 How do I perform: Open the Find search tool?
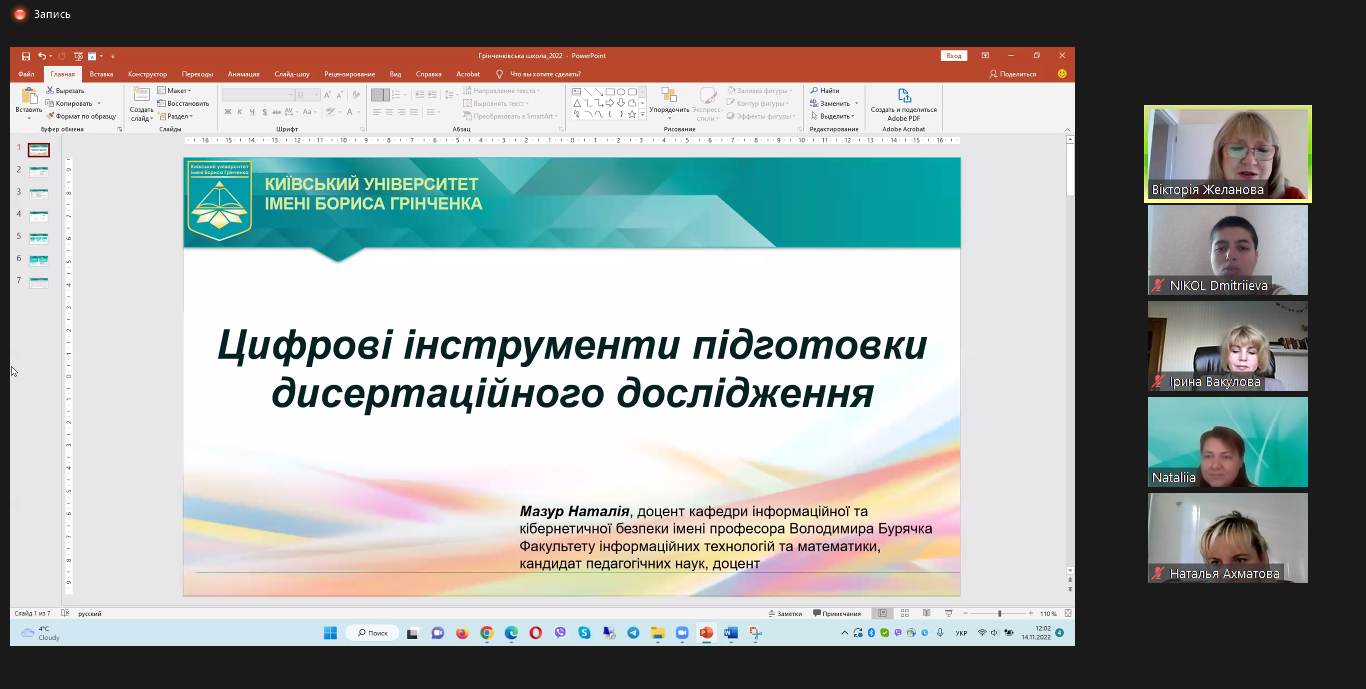pos(825,91)
